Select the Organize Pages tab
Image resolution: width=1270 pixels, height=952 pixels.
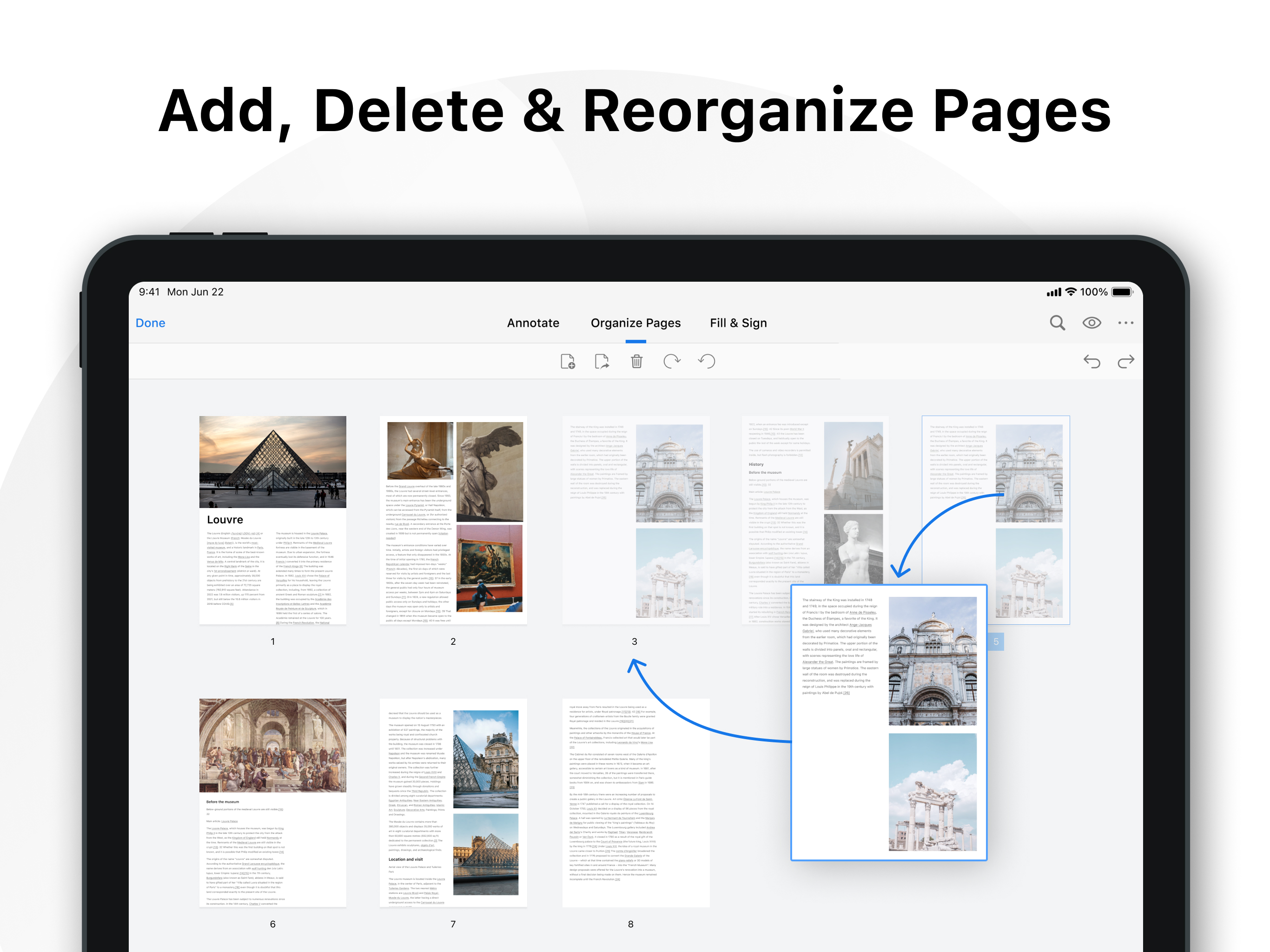click(635, 323)
